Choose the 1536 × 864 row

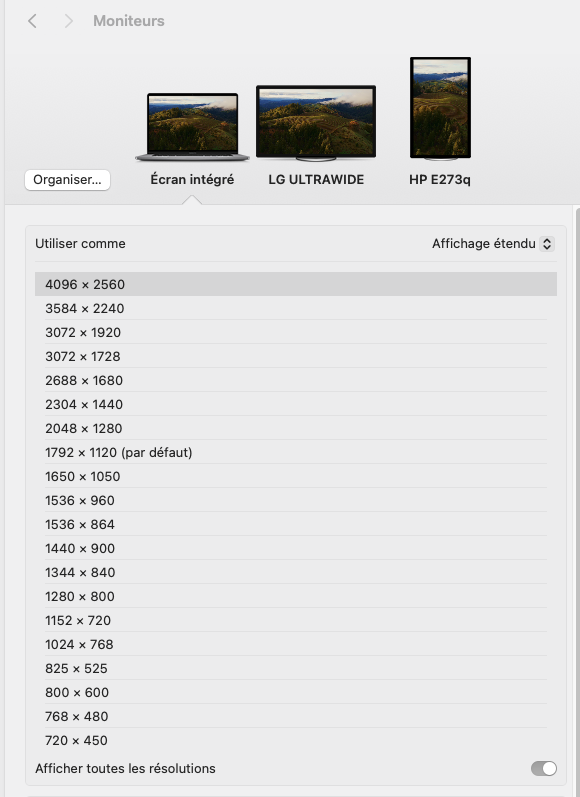[296, 524]
